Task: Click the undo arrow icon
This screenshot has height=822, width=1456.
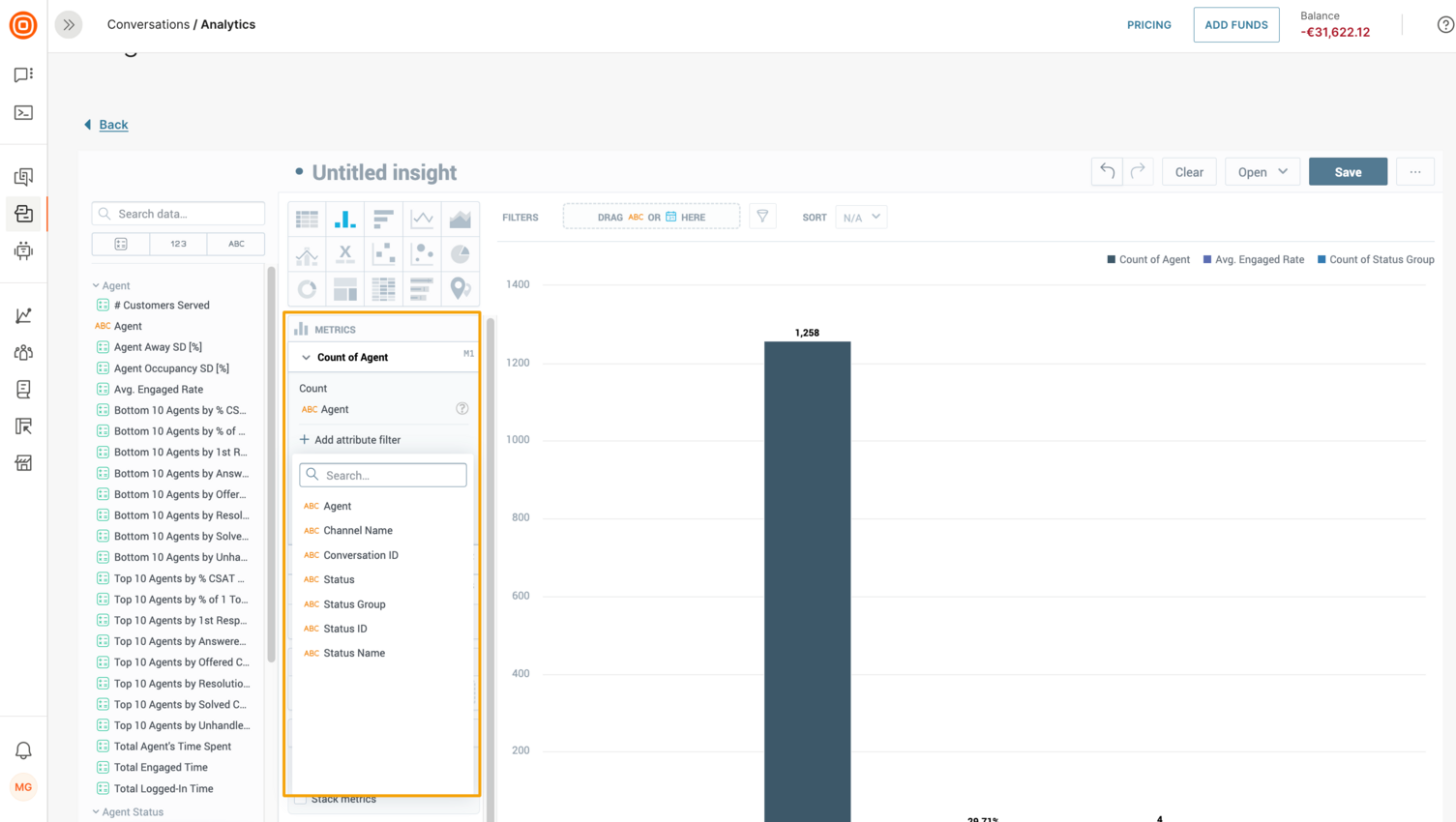Action: click(x=1107, y=171)
